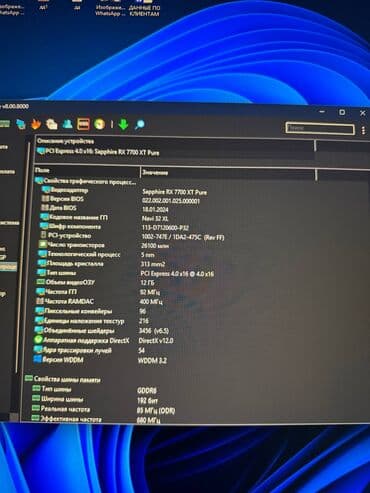Image resolution: width=370 pixels, height=493 pixels.
Task: Select value 1002-747E / 1DA2-475C (Rev FF)
Action: tap(183, 237)
